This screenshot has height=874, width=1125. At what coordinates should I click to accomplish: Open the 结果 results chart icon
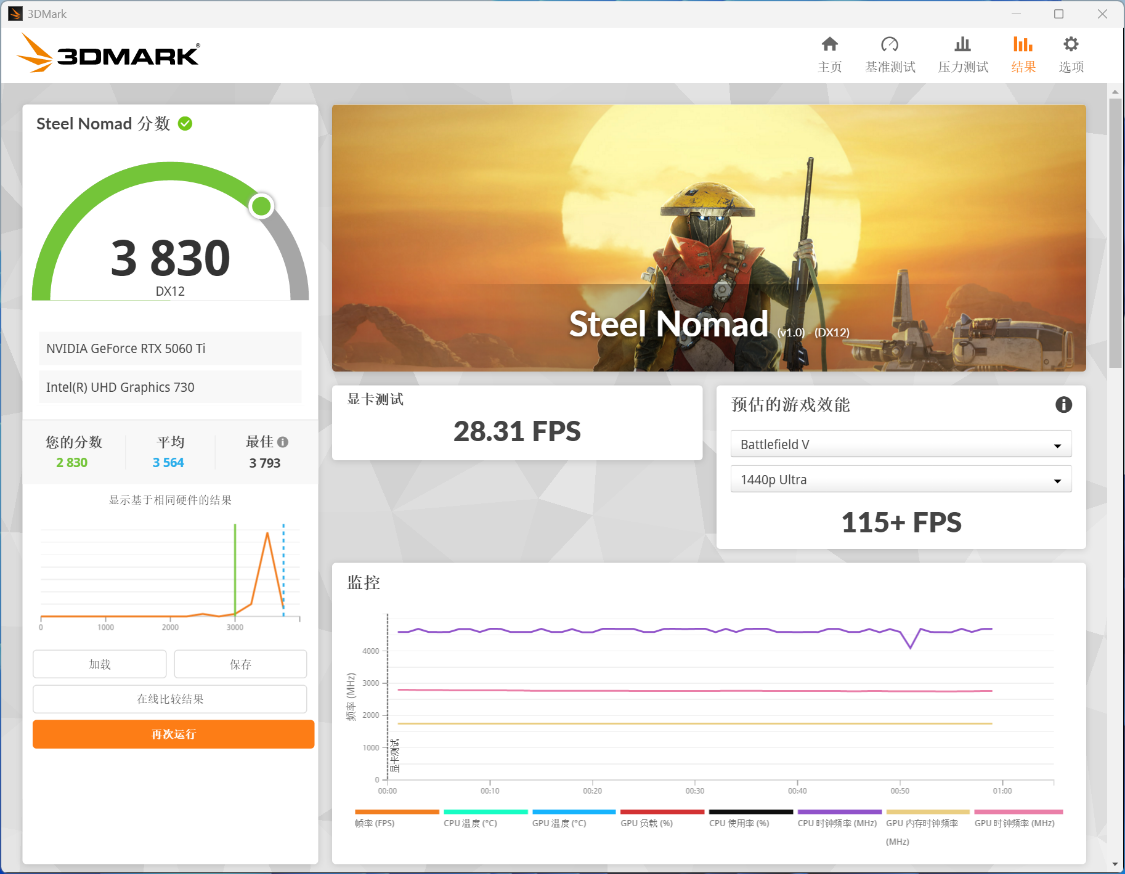tap(1023, 44)
